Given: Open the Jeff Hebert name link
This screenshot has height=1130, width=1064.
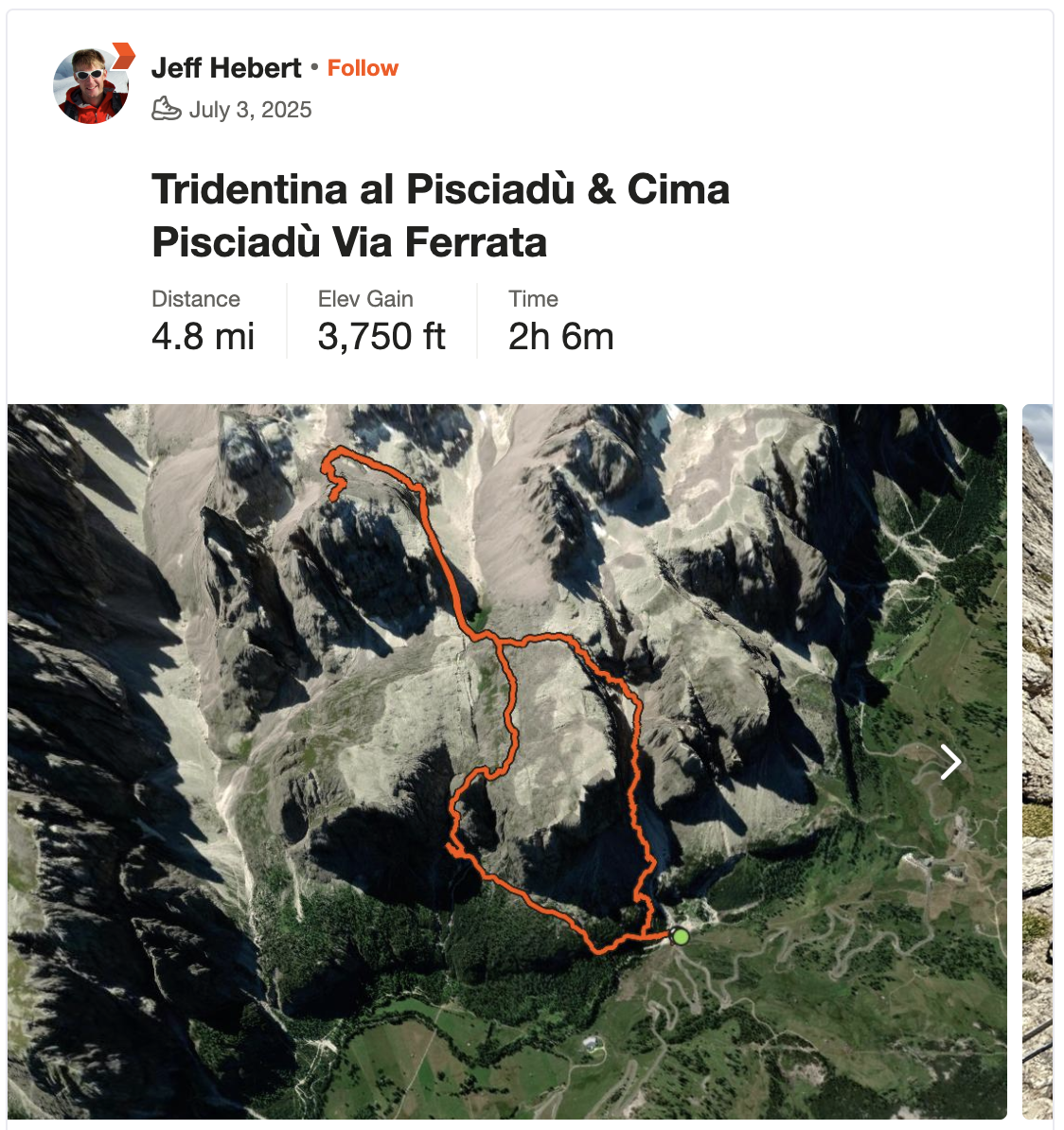Looking at the screenshot, I should point(226,68).
